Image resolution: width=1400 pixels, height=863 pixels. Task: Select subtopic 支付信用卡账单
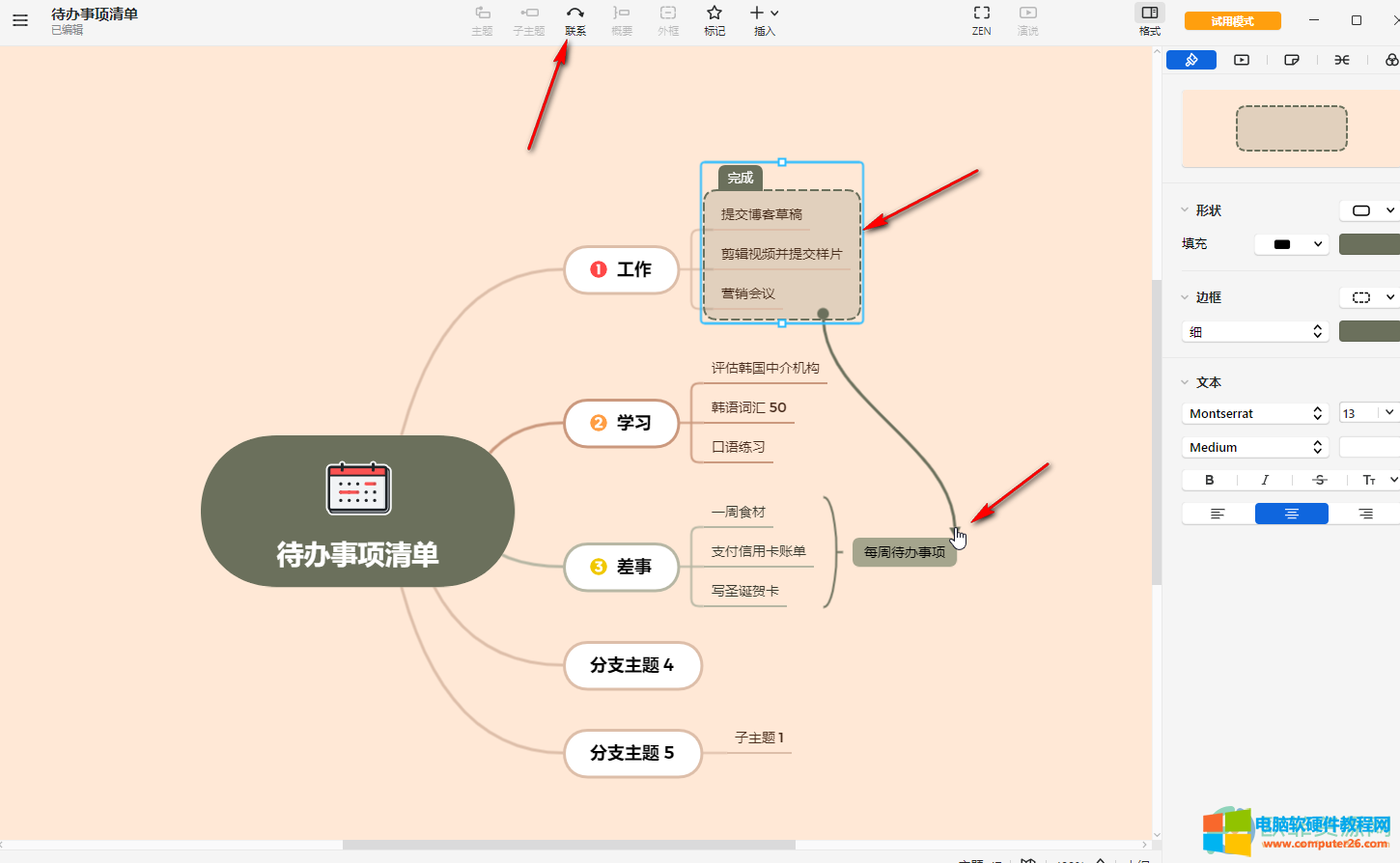(x=759, y=551)
